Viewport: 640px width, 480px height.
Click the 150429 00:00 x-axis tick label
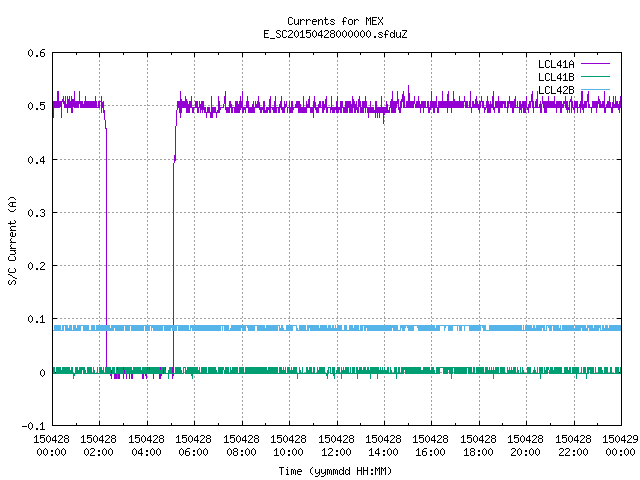pos(620,446)
